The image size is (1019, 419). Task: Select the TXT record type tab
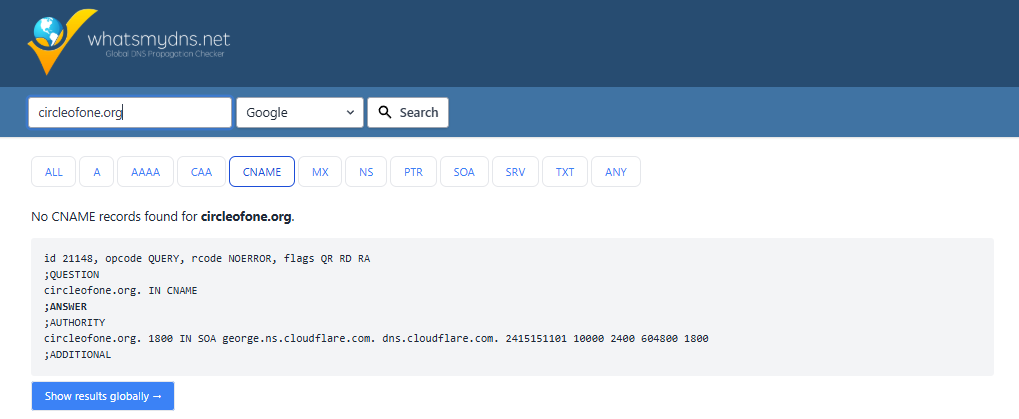[565, 172]
